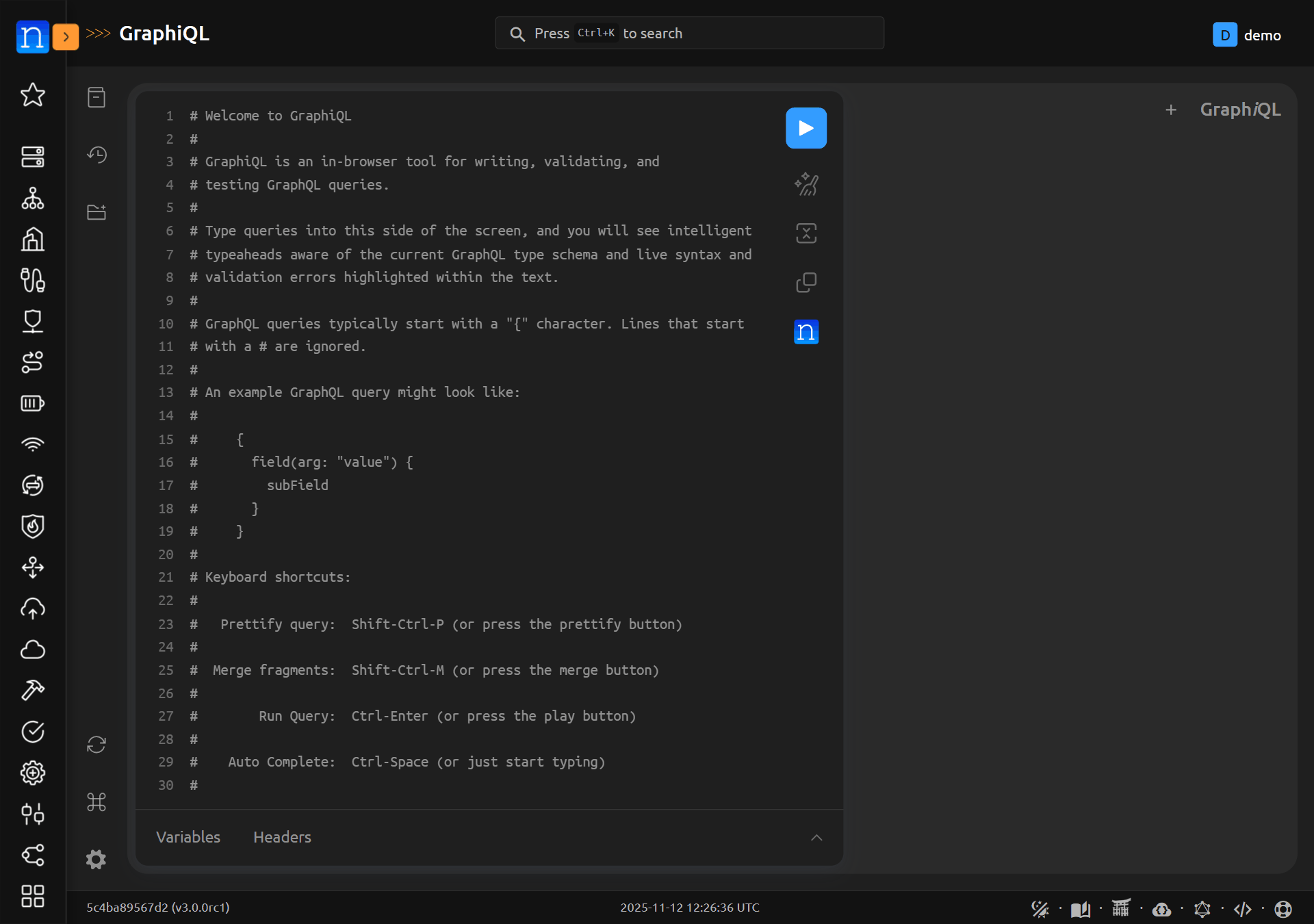Open the demo user menu
This screenshot has width=1314, height=924.
pyautogui.click(x=1247, y=35)
